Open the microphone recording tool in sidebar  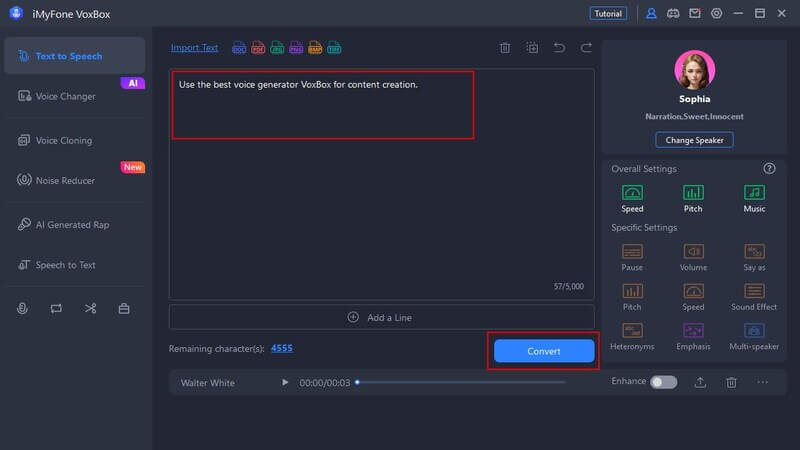click(22, 308)
